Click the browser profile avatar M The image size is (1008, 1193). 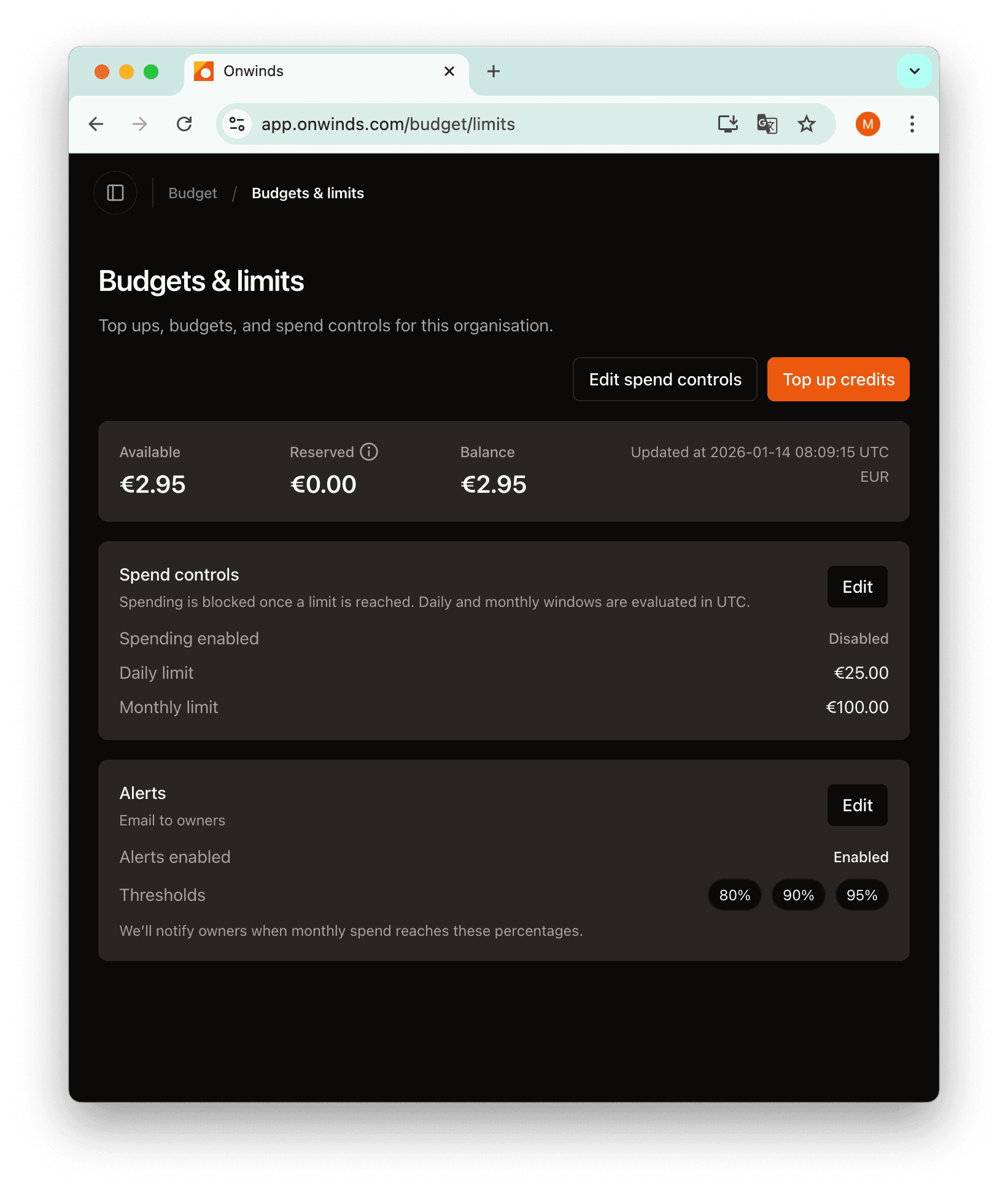[x=867, y=124]
